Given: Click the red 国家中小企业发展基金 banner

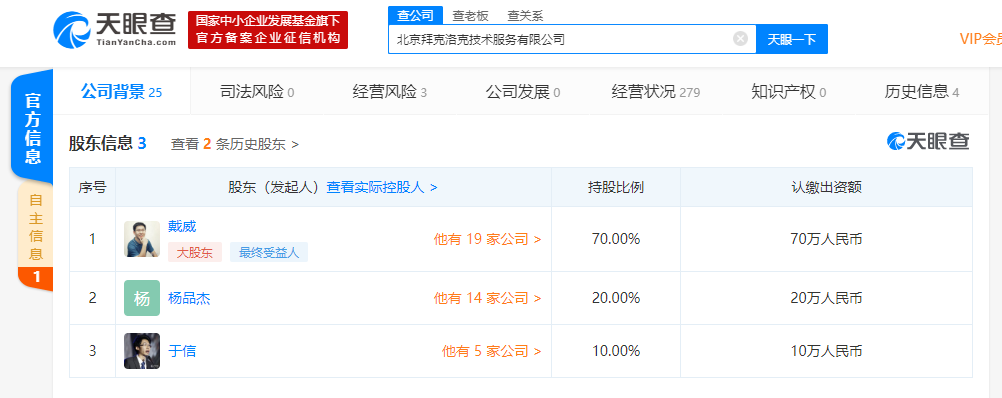Looking at the screenshot, I should tap(268, 30).
